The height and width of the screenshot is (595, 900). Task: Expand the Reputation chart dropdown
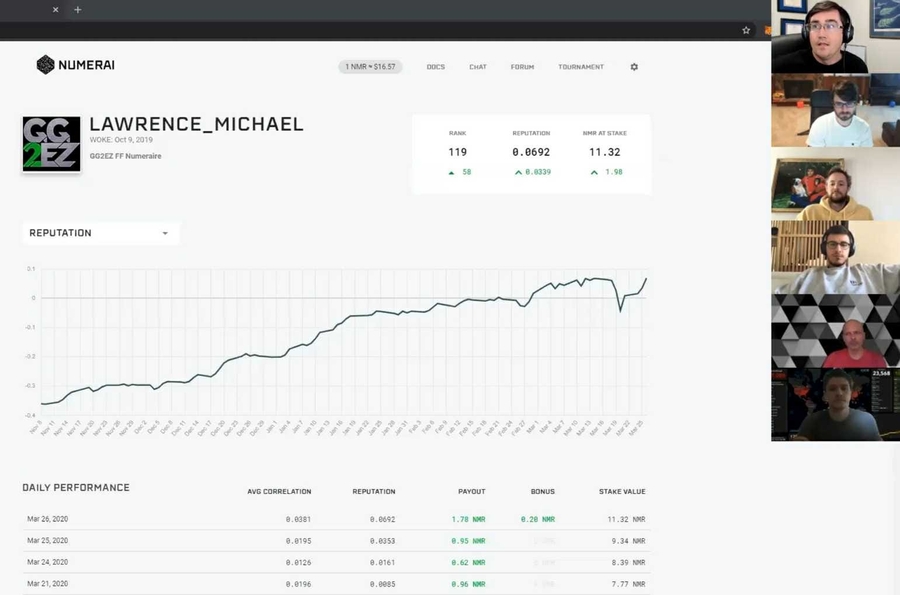[165, 233]
